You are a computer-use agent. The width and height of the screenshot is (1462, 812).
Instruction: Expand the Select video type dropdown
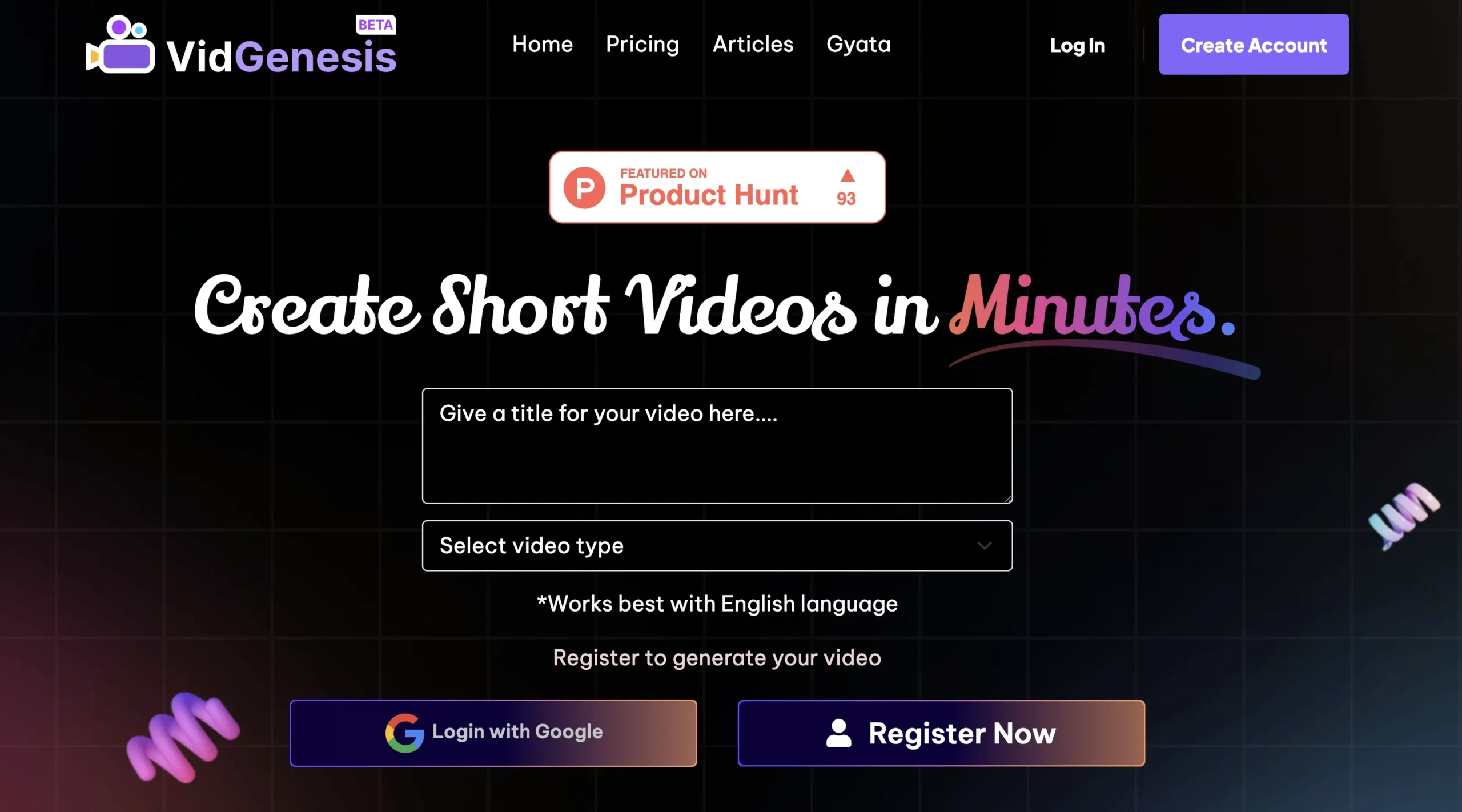(716, 545)
